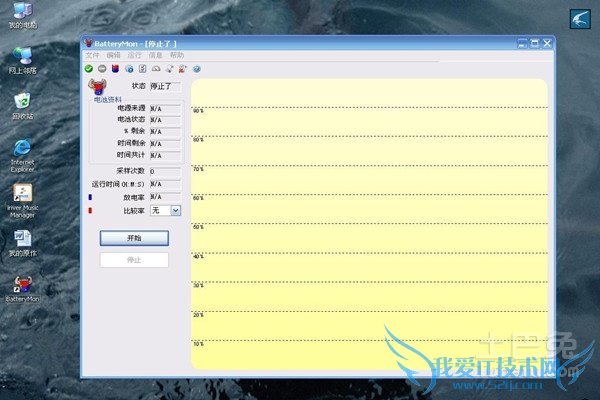Viewport: 600px width, 400px height.
Task: Select the Internet Explorer desktop icon
Action: click(23, 156)
